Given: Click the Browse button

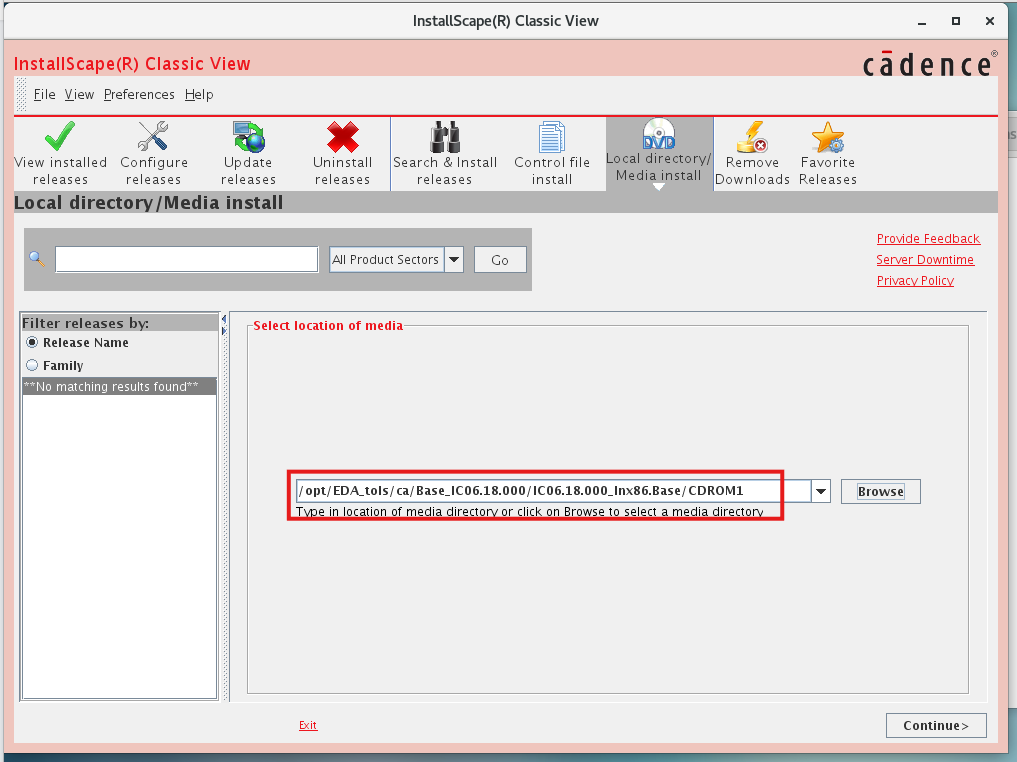Looking at the screenshot, I should [x=880, y=492].
